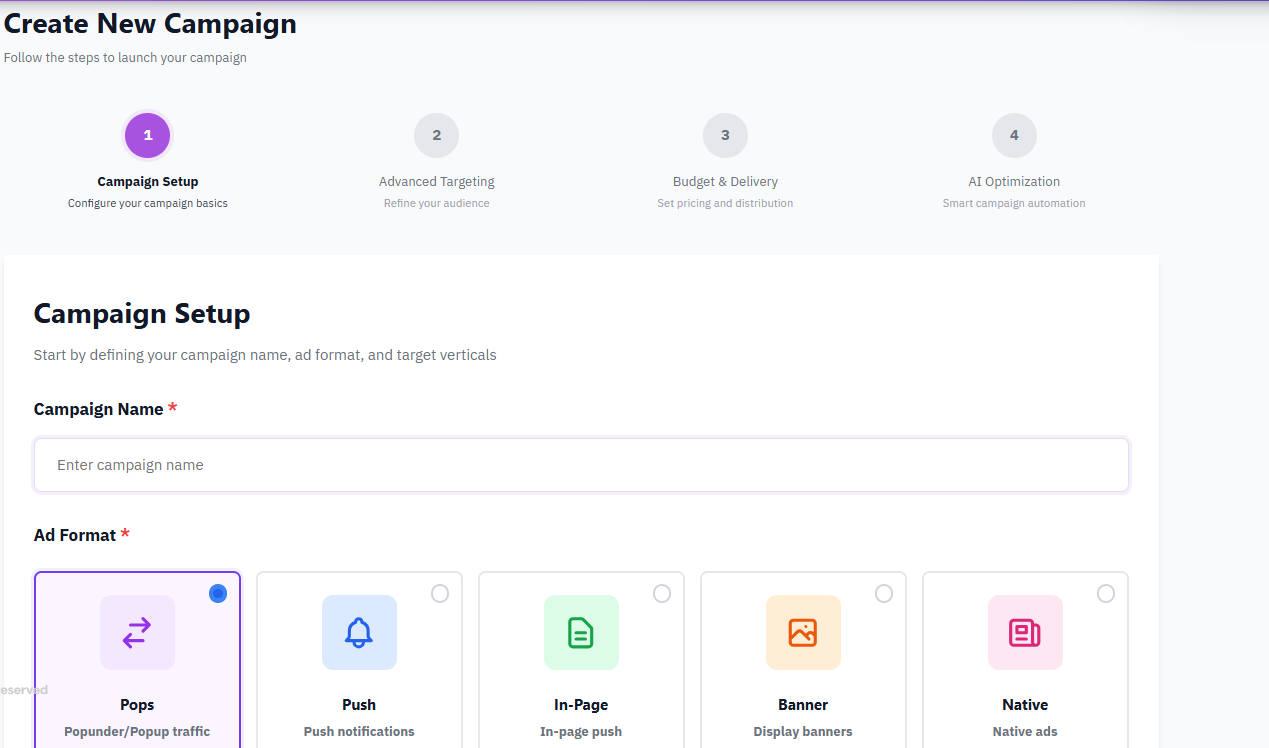Click step 1 circle in stepper
This screenshot has width=1269, height=748.
148,135
